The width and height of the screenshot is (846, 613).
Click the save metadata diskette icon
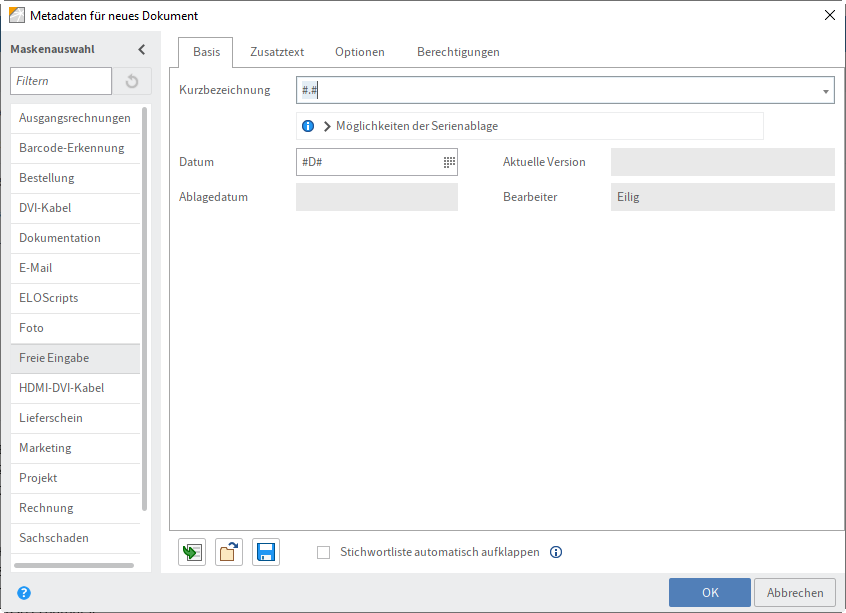(265, 551)
